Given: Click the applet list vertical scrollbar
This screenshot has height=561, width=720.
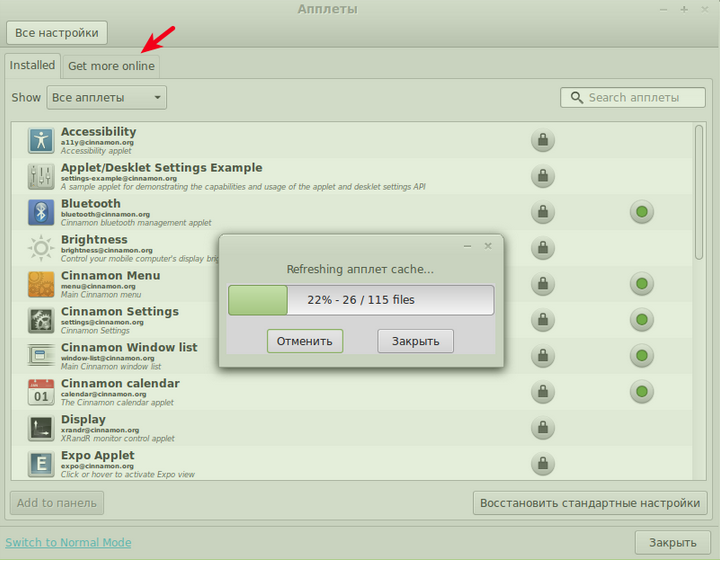Looking at the screenshot, I should click(x=699, y=192).
